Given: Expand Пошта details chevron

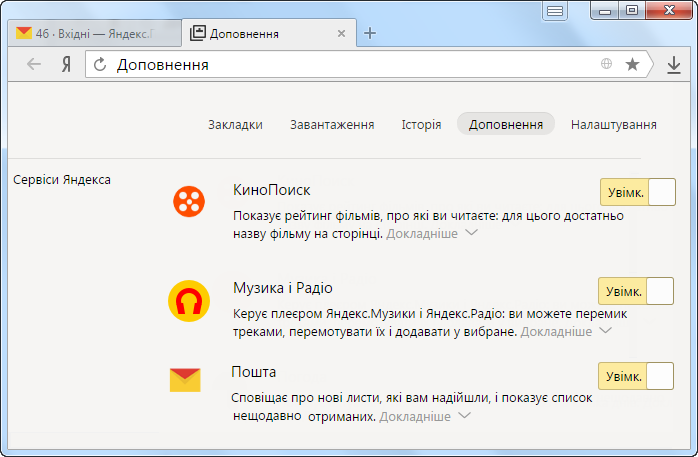Looking at the screenshot, I should coord(464,415).
